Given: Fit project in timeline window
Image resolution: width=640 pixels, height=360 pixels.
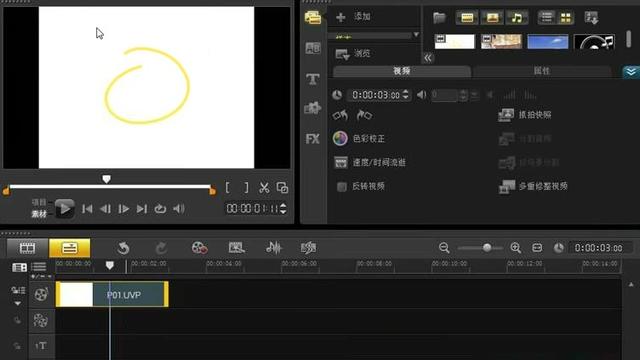Looking at the screenshot, I should click(537, 248).
